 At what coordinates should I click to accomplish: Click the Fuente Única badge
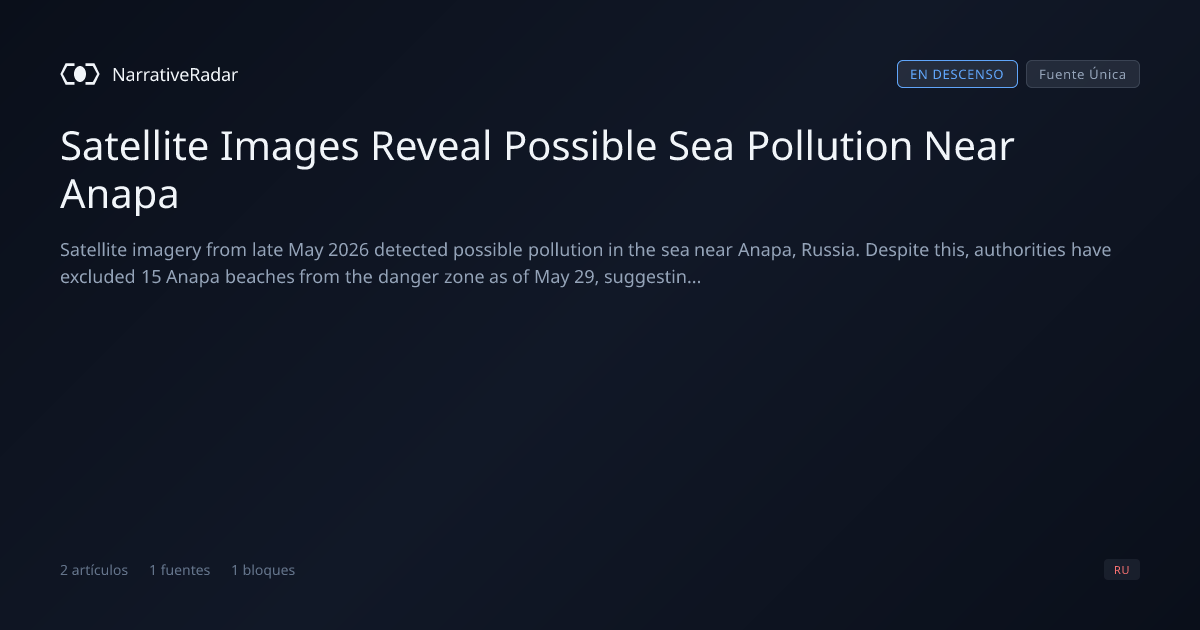click(x=1082, y=74)
